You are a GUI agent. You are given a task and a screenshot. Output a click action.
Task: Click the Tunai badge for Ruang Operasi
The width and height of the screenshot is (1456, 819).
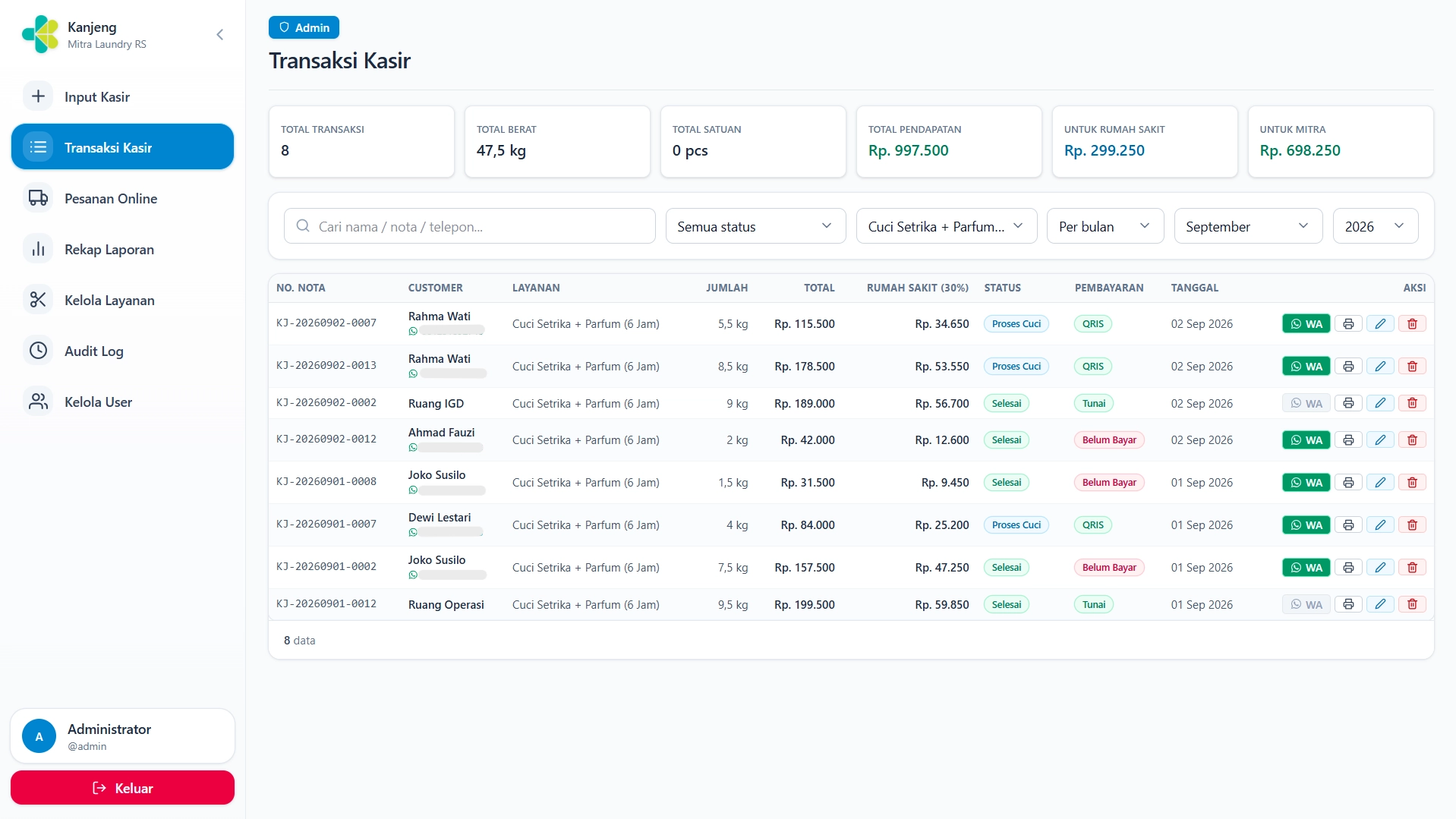click(1093, 605)
